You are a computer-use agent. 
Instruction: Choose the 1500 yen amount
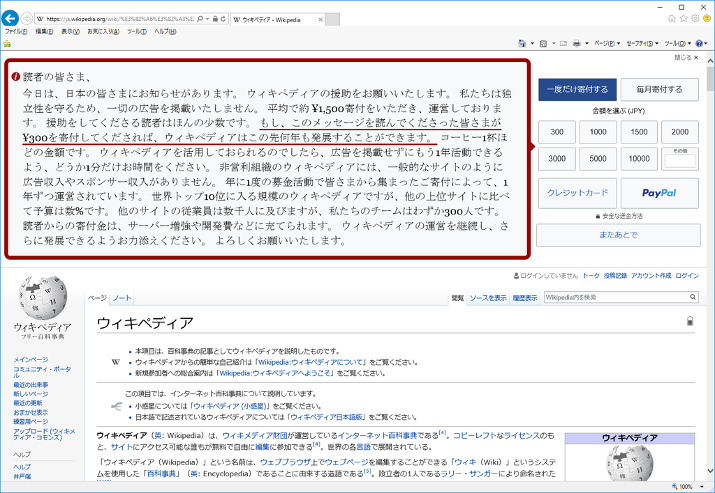tap(639, 132)
